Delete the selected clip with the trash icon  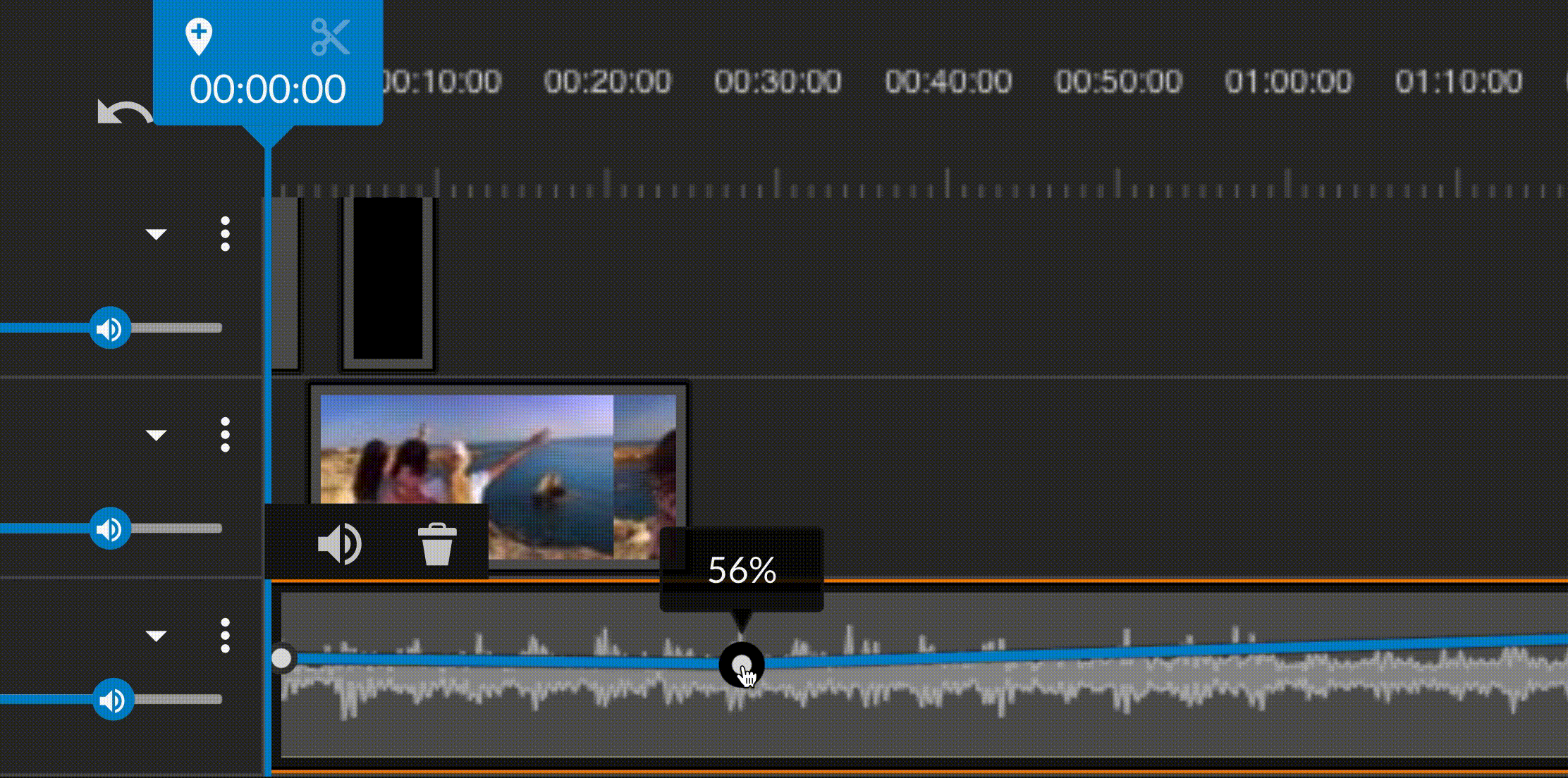pyautogui.click(x=437, y=543)
